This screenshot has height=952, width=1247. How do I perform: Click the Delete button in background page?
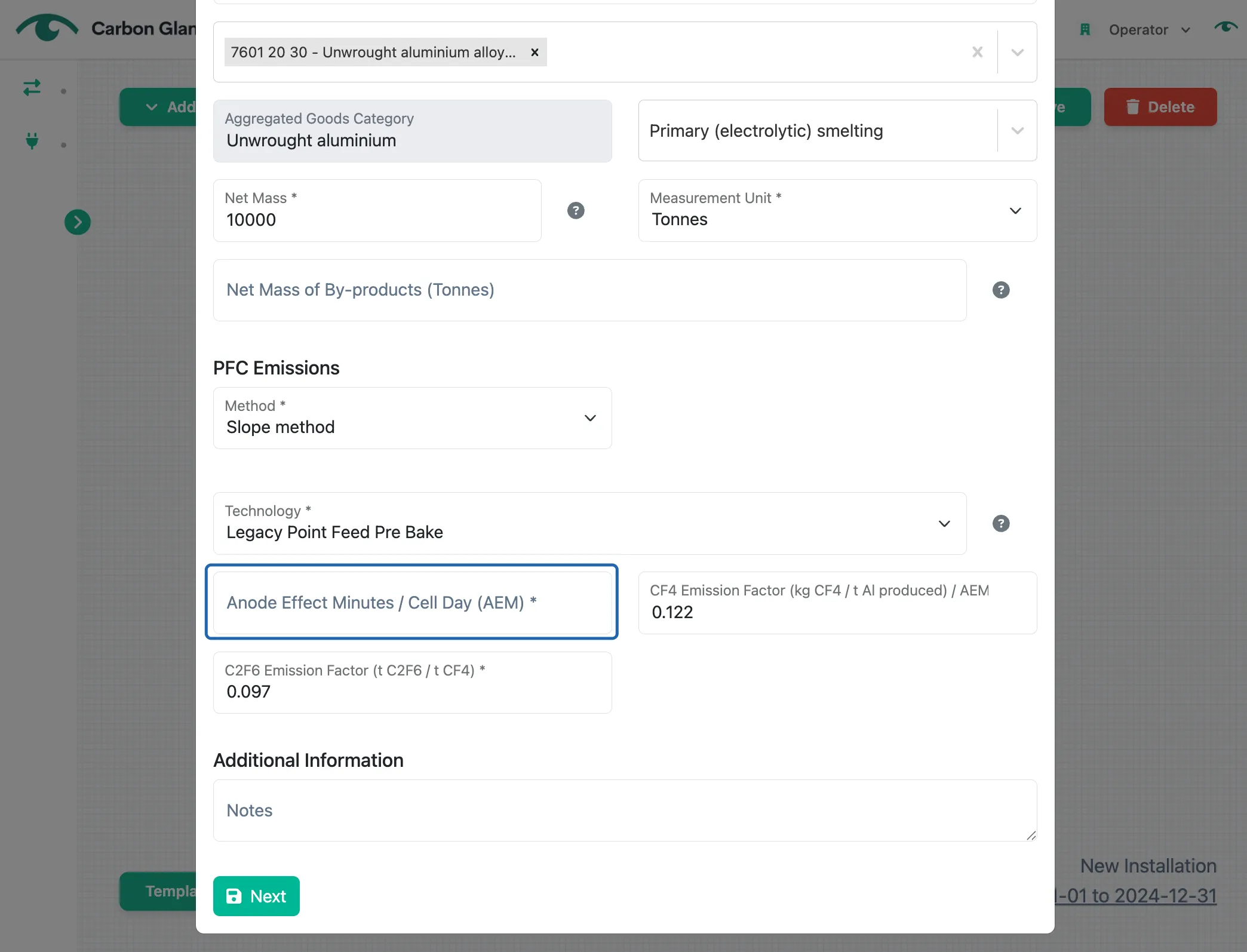(1160, 107)
